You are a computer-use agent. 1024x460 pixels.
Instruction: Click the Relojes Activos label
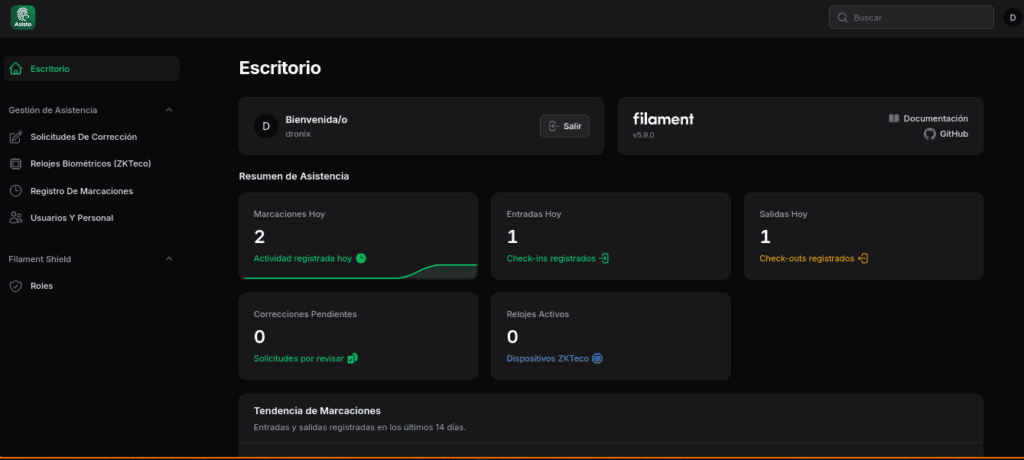[537, 314]
